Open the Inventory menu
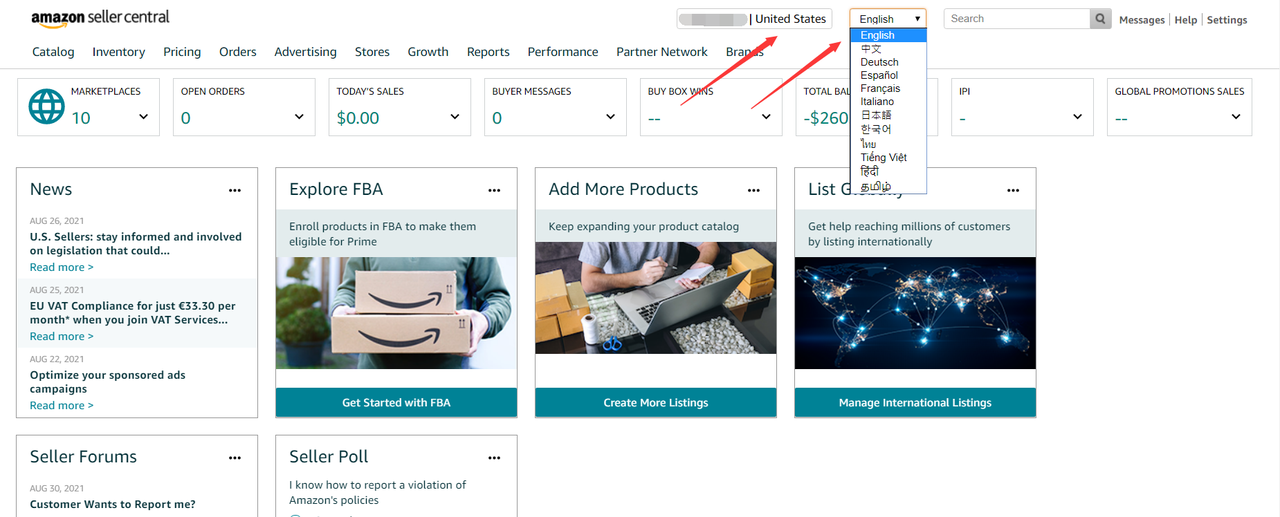Screen dimensions: 1280x517 coord(118,52)
